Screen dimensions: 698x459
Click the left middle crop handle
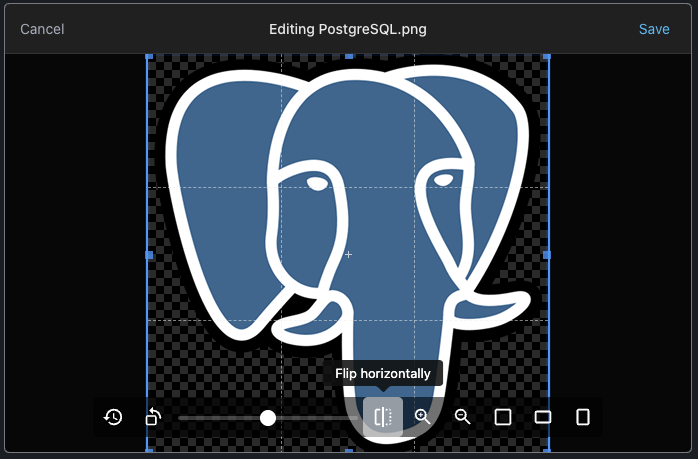(149, 255)
